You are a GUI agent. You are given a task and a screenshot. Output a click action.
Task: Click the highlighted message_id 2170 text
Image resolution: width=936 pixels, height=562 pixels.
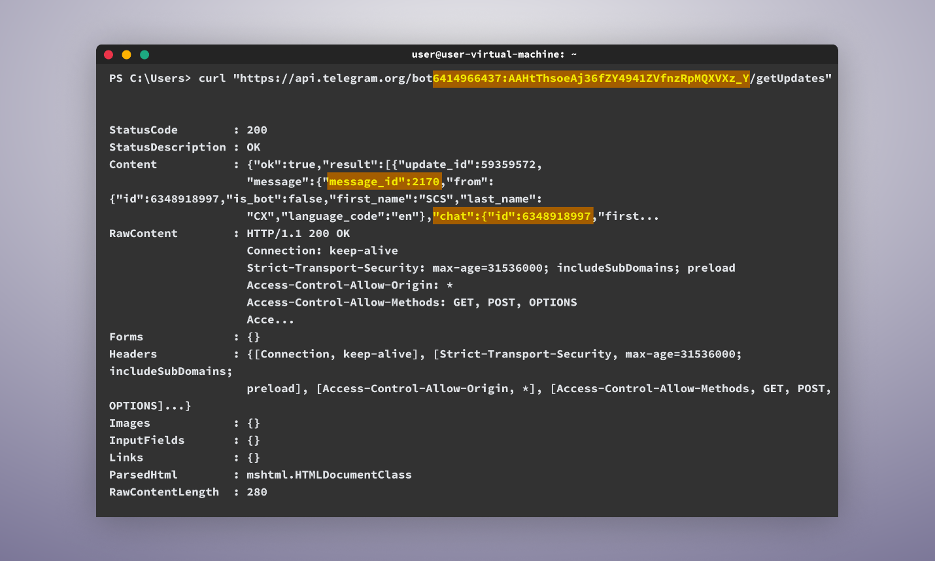pos(384,182)
